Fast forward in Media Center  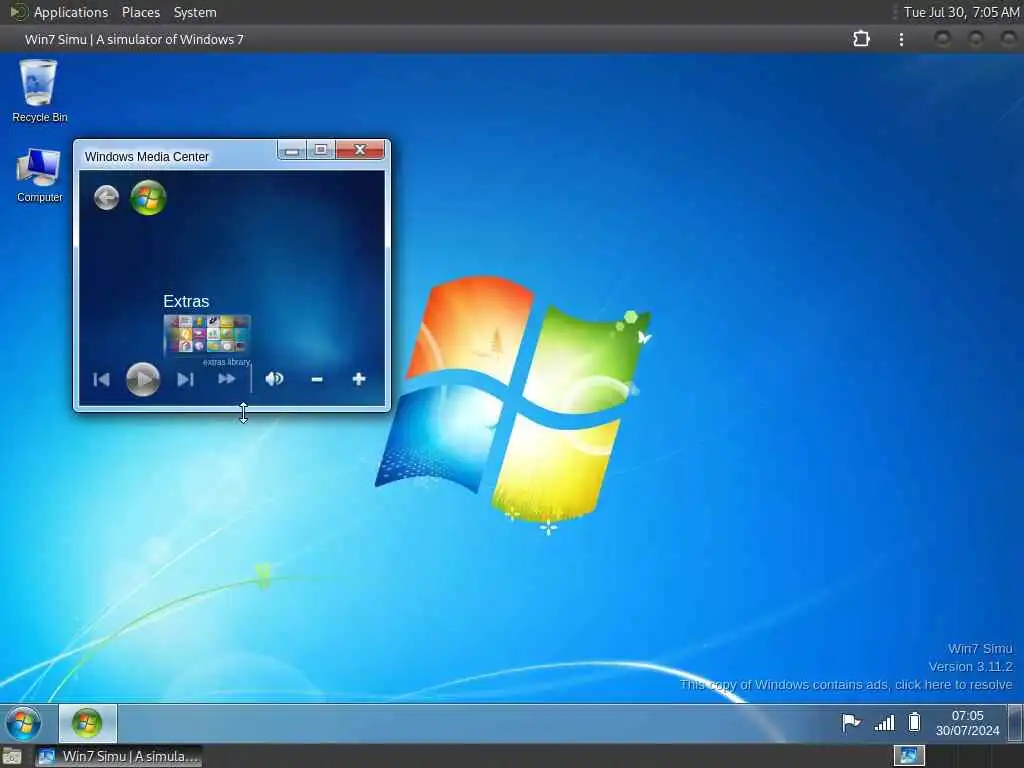pos(227,379)
